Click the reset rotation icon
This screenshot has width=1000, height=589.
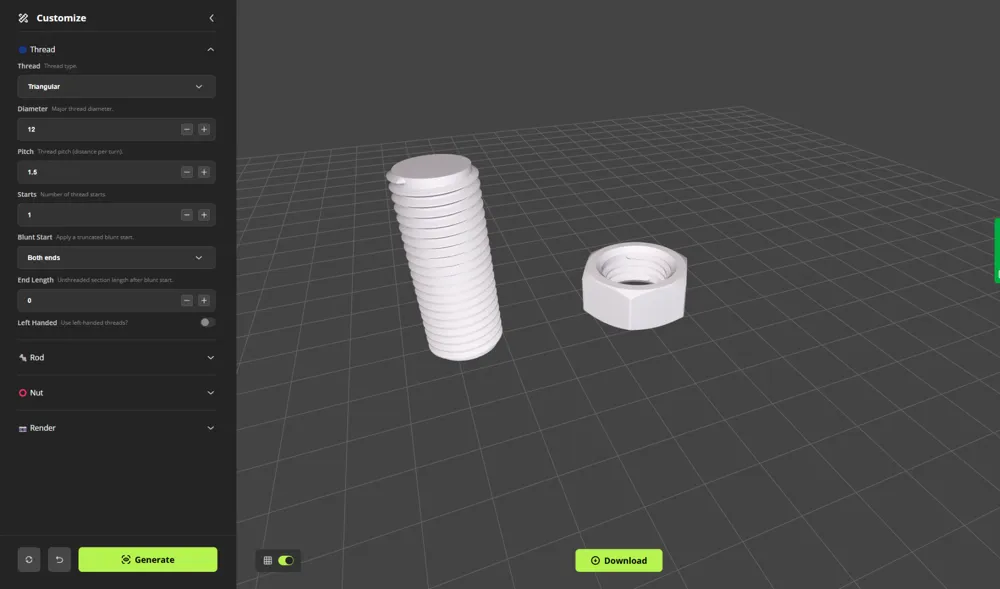28,559
